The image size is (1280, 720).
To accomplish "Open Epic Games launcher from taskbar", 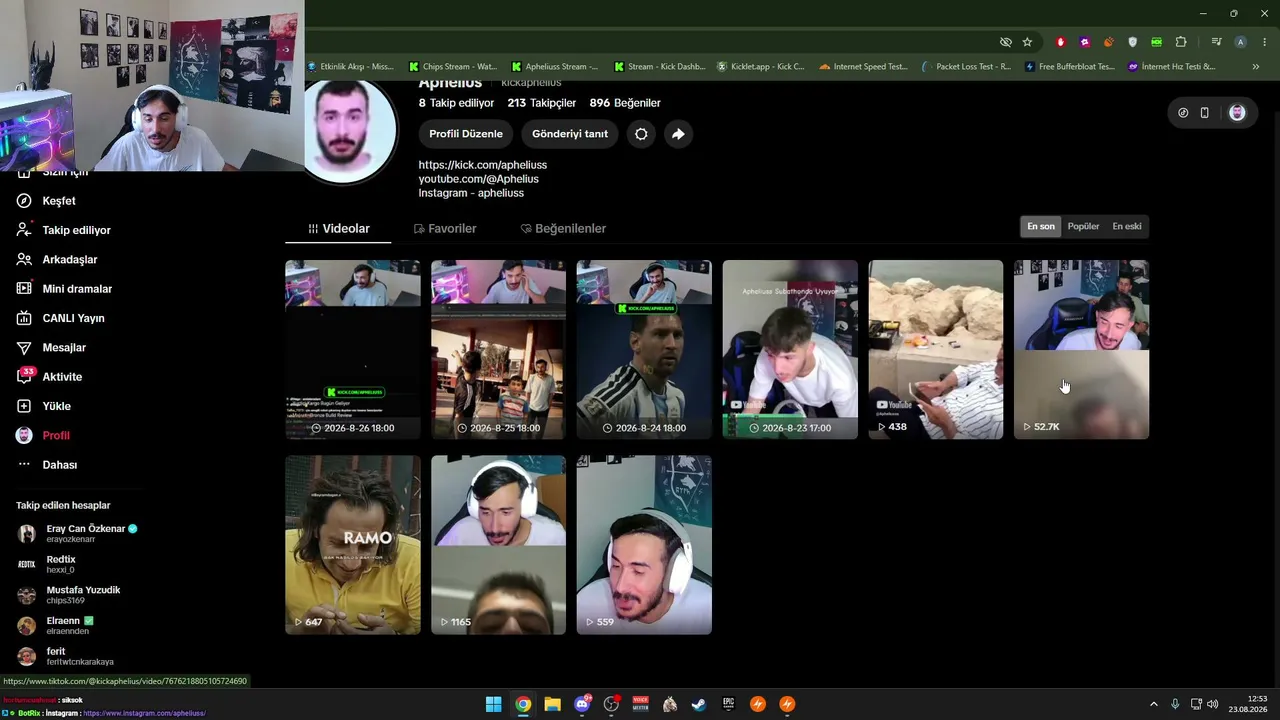I will tap(729, 704).
